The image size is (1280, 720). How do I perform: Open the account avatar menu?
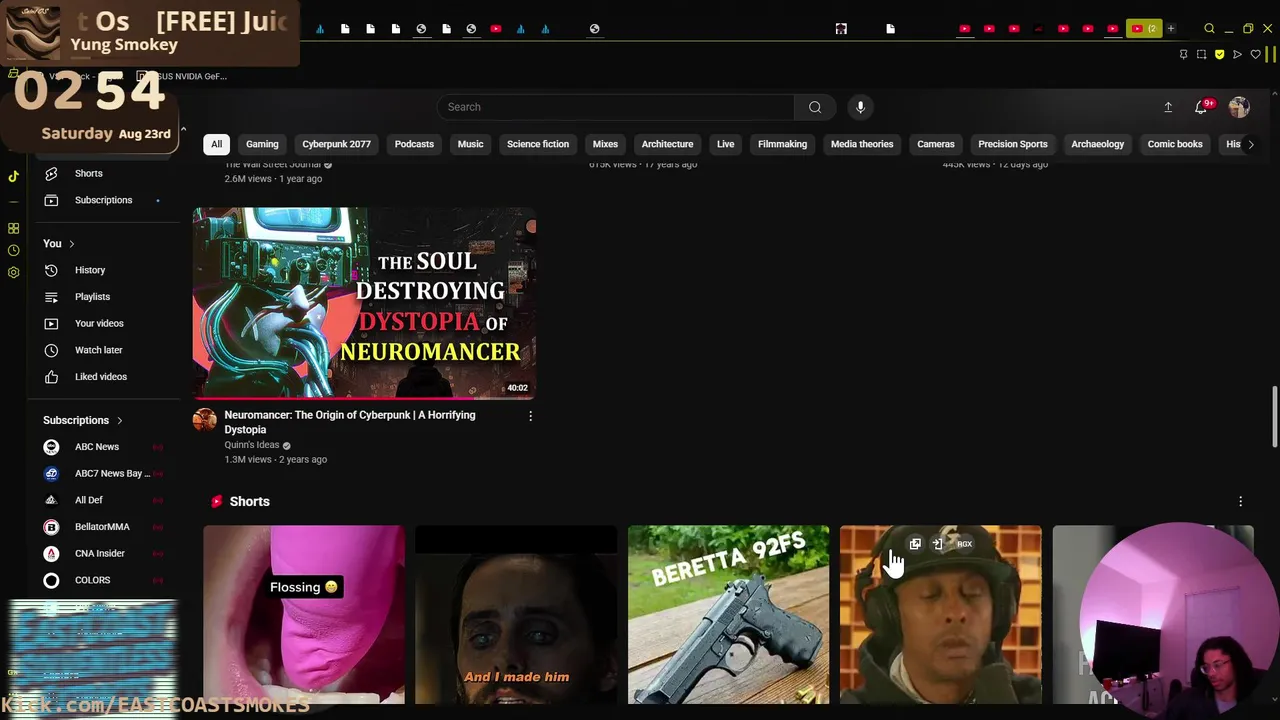[x=1239, y=107]
